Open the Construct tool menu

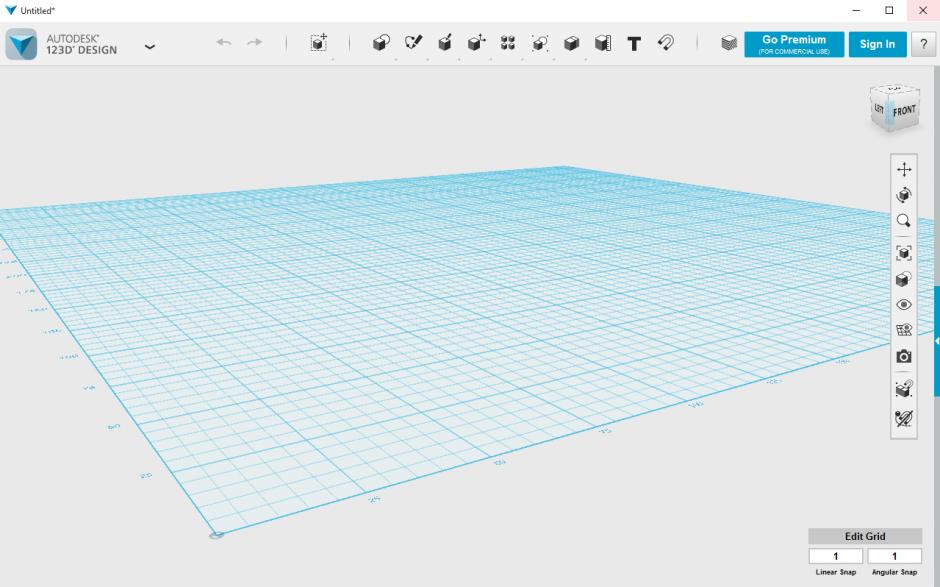445,43
